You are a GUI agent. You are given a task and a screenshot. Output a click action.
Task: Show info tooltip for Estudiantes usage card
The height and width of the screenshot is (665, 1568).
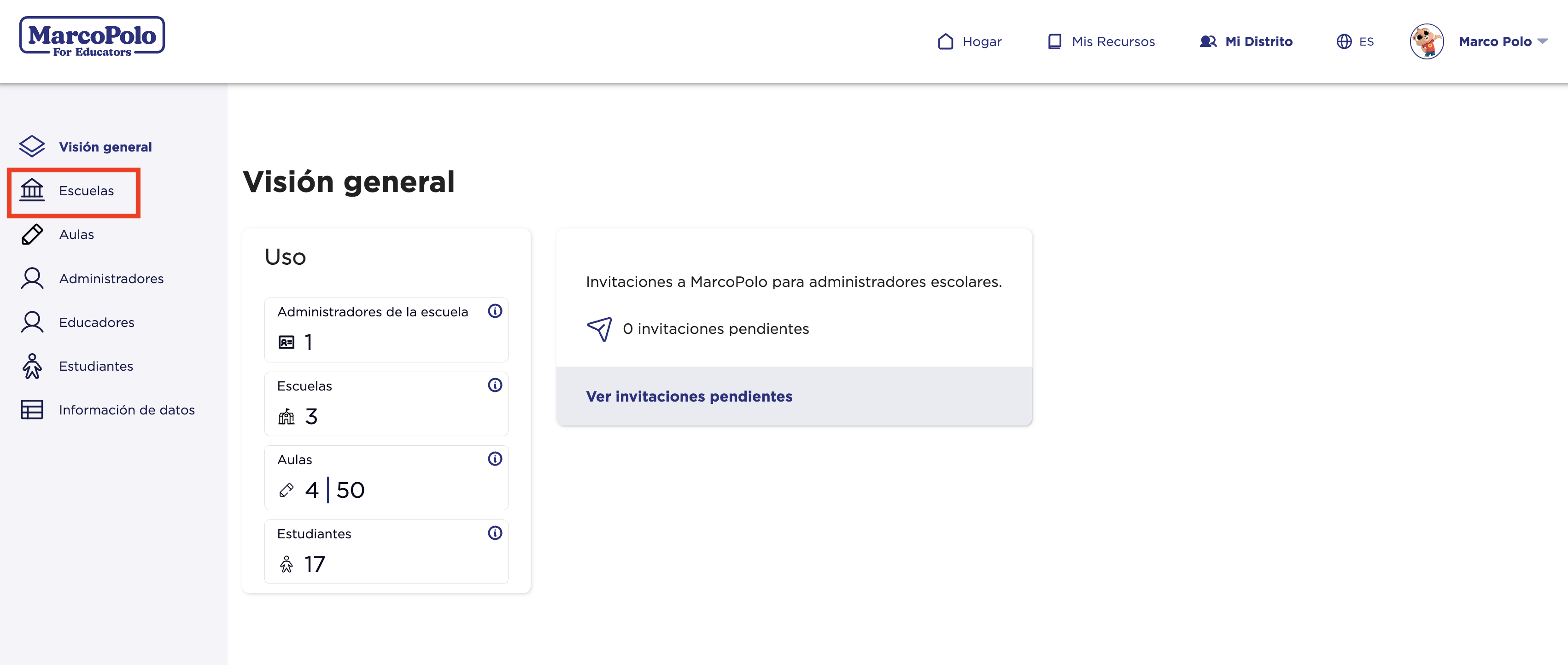pyautogui.click(x=495, y=533)
